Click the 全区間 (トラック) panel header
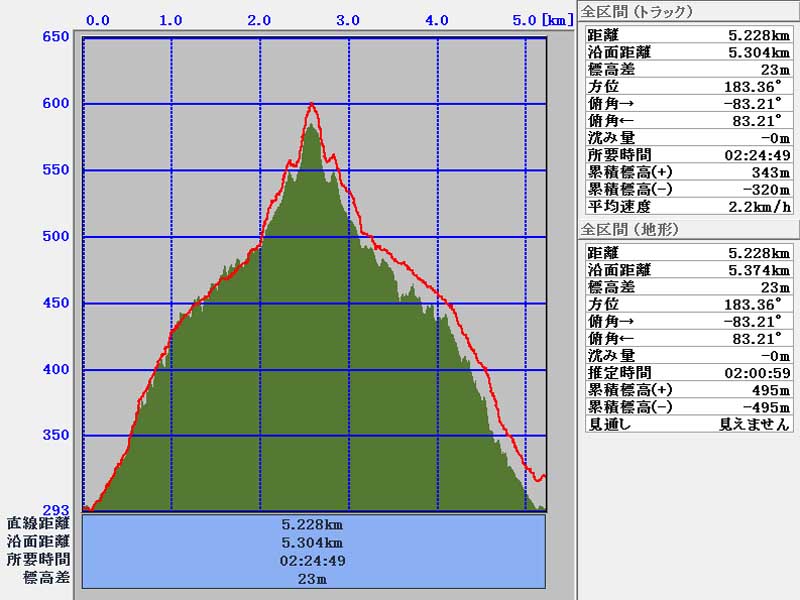 click(638, 12)
